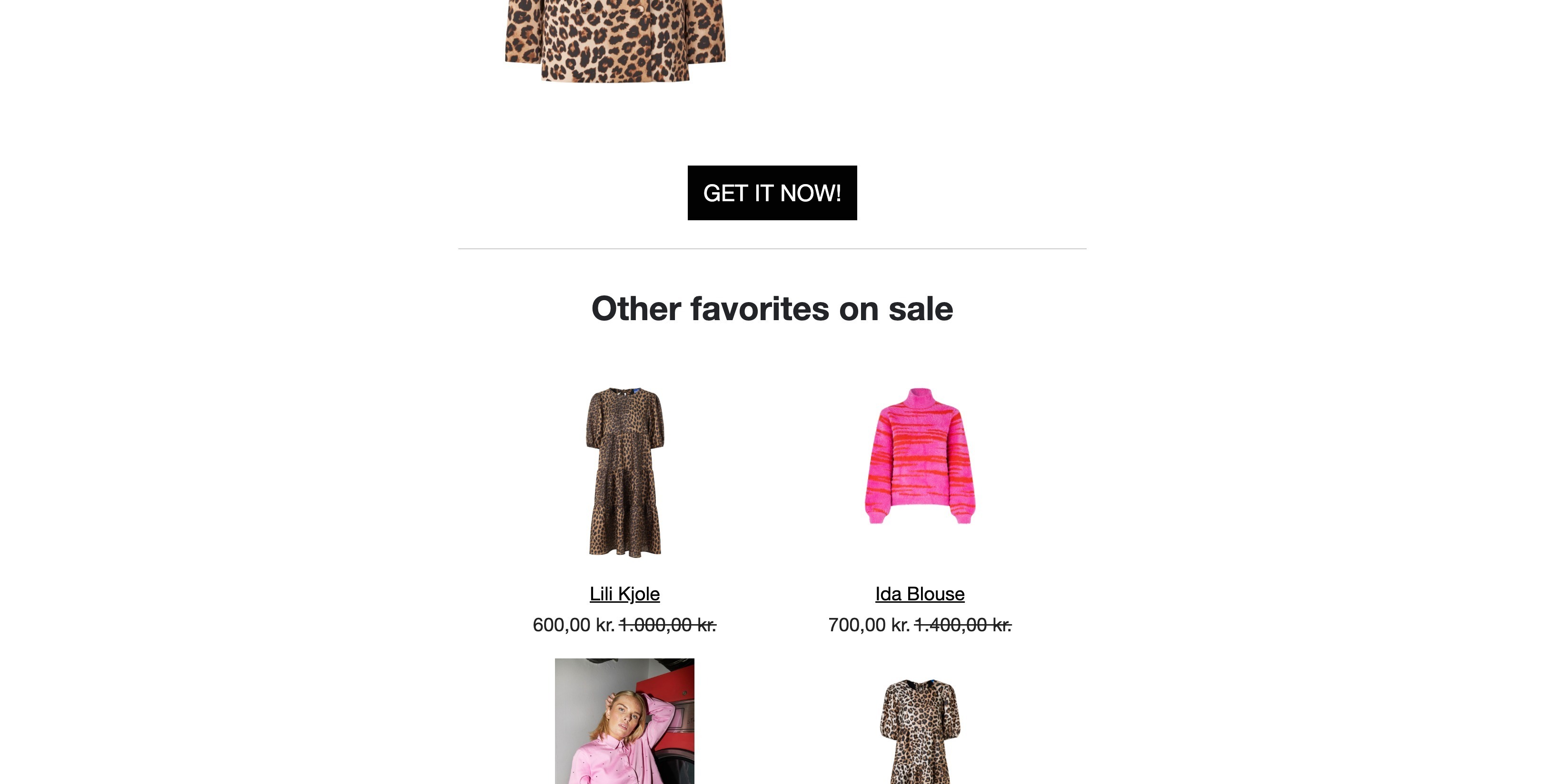Click the leopard mini dress image below Ida Blouse
1545x784 pixels.
[920, 731]
